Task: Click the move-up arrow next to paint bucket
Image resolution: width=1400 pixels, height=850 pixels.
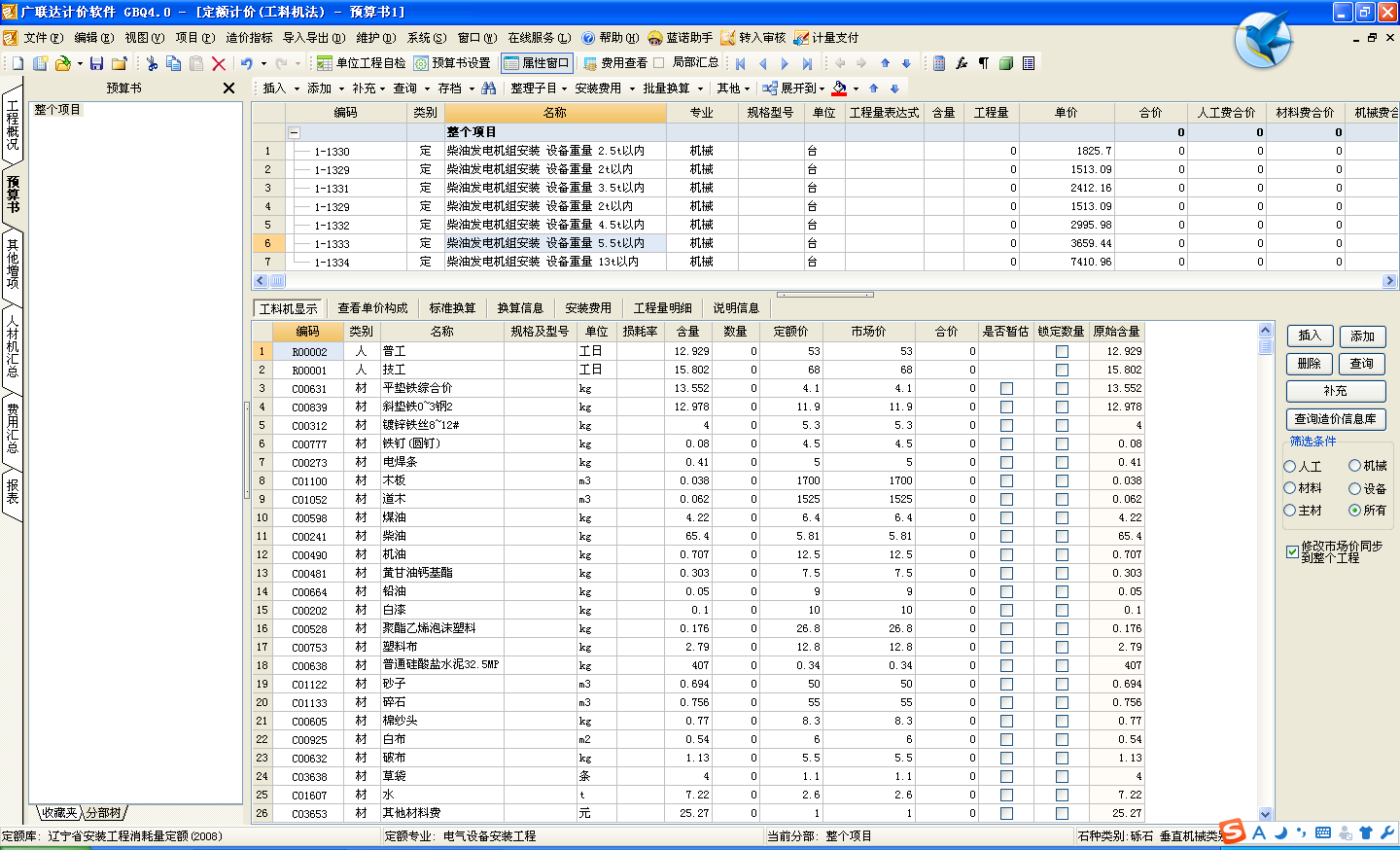Action: (x=873, y=88)
